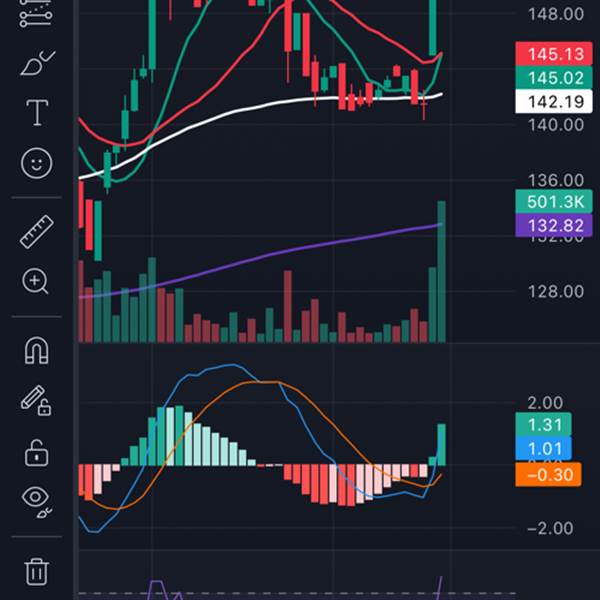Screen dimensions: 600x600
Task: Open the prediction and patterns tool at top
Action: [x=36, y=13]
